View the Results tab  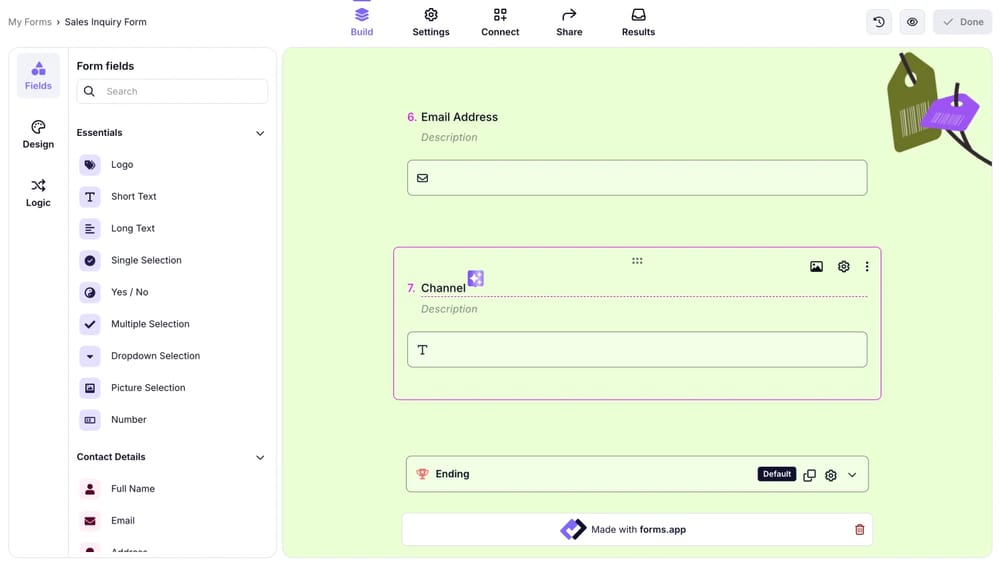(638, 22)
